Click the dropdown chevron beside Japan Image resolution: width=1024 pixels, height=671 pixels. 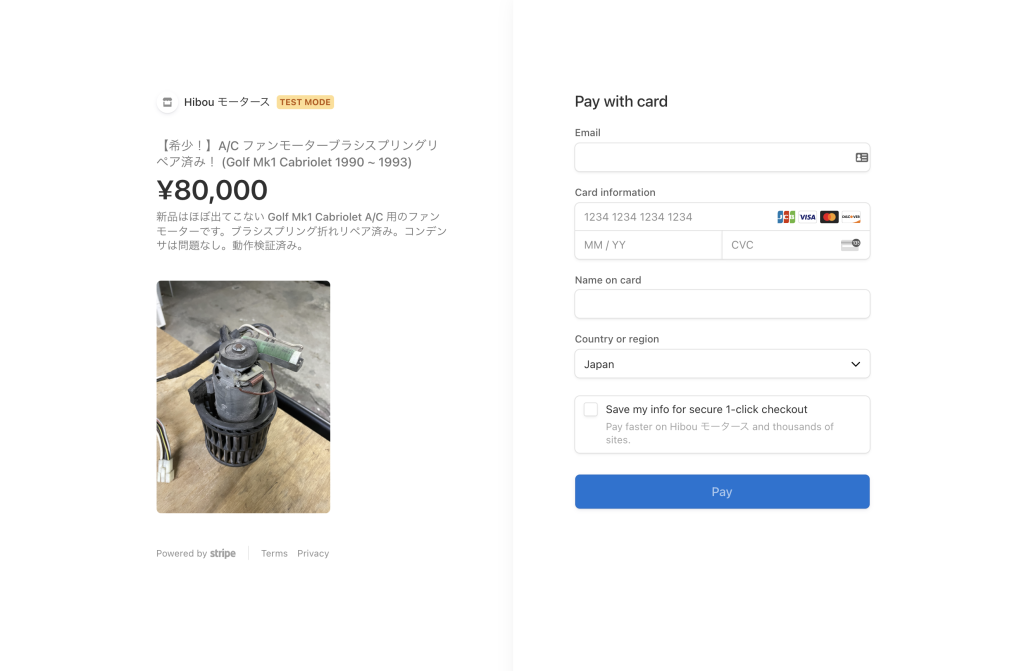[855, 364]
